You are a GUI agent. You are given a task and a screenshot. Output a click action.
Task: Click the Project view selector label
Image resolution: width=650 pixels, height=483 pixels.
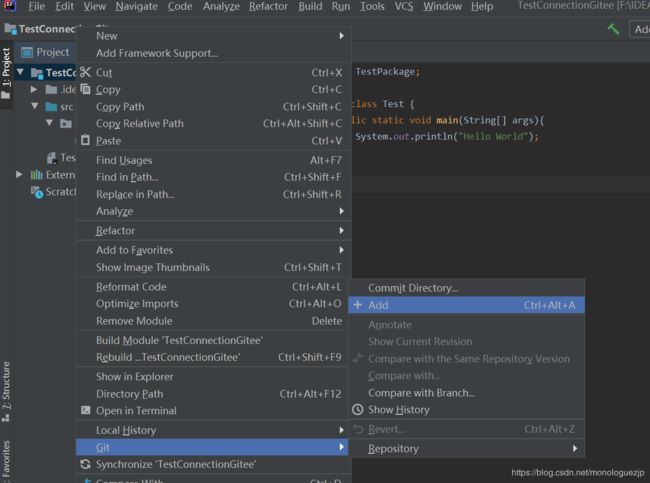[x=53, y=52]
